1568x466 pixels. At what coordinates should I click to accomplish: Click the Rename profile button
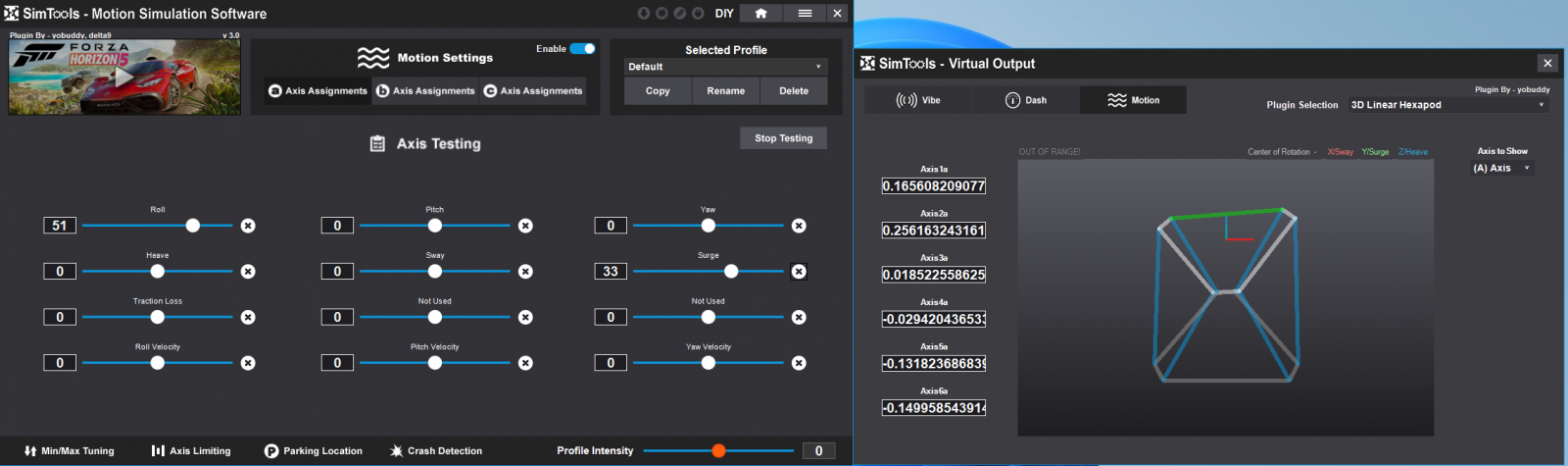725,91
